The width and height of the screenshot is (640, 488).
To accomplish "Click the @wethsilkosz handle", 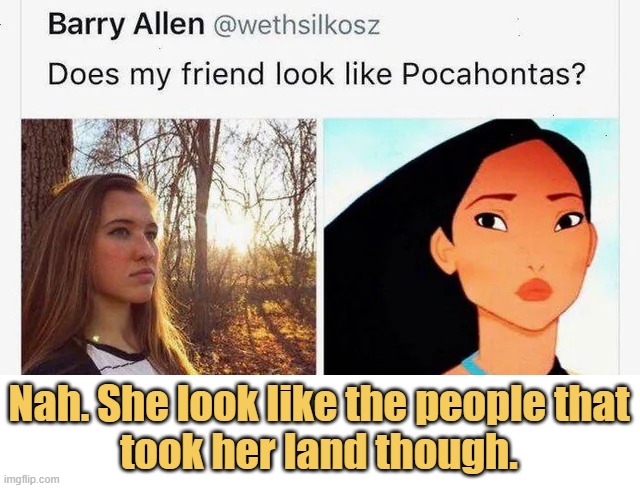I will click(x=296, y=26).
